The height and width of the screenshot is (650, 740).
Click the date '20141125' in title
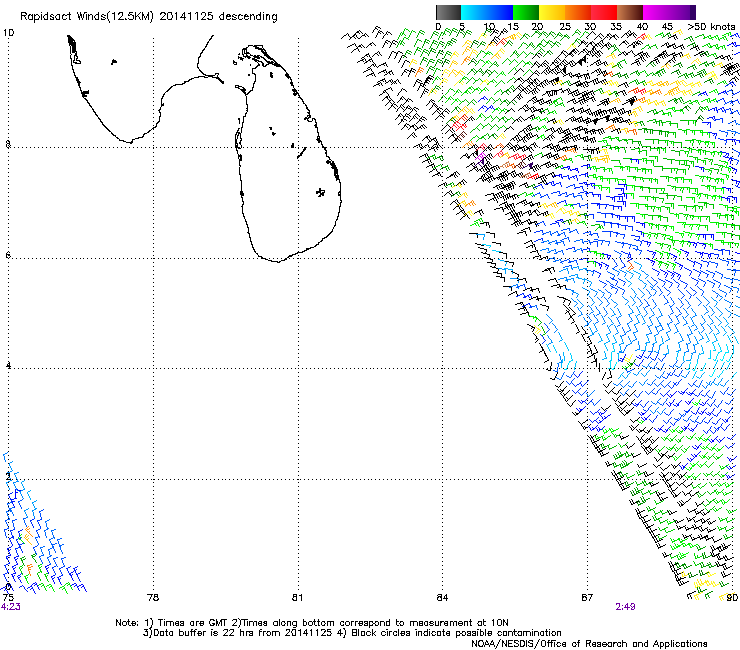(x=186, y=16)
